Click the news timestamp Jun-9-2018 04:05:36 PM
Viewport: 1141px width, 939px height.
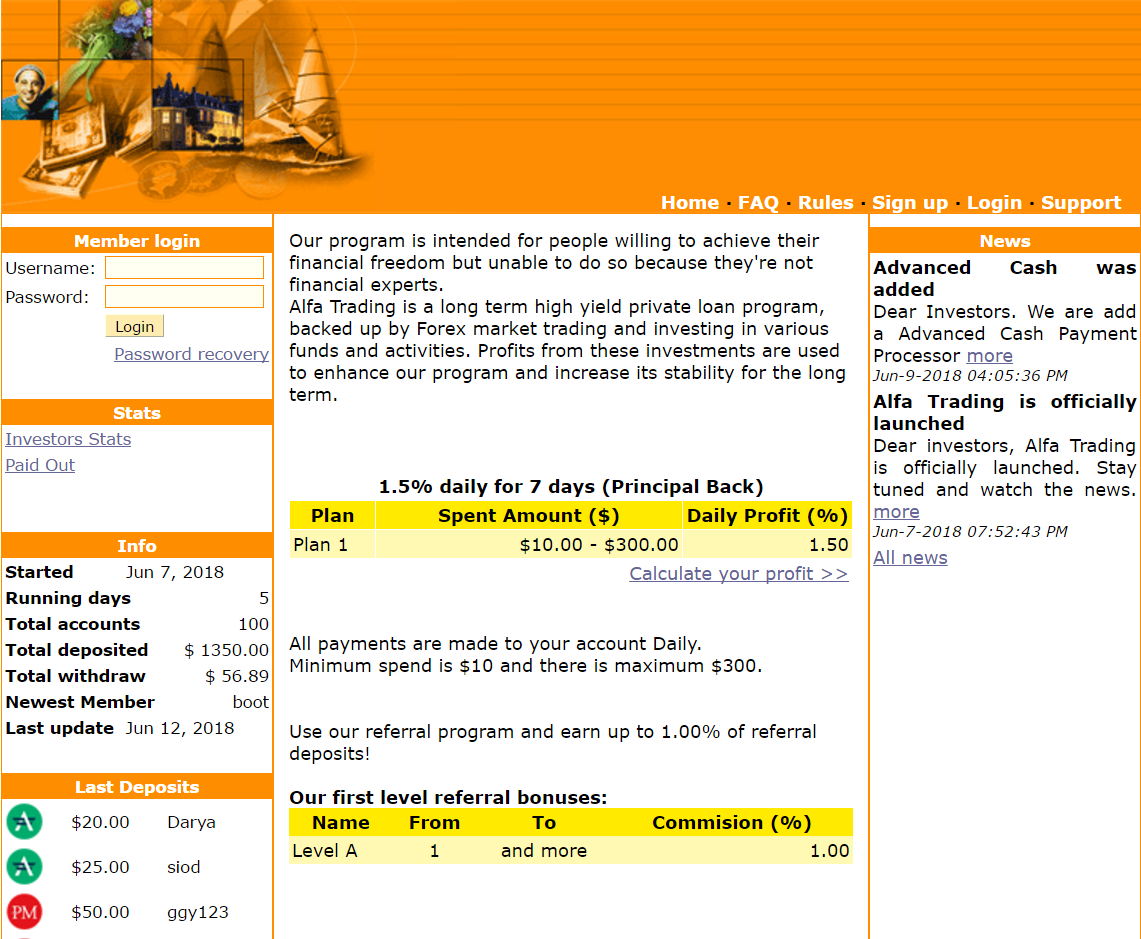pos(970,376)
